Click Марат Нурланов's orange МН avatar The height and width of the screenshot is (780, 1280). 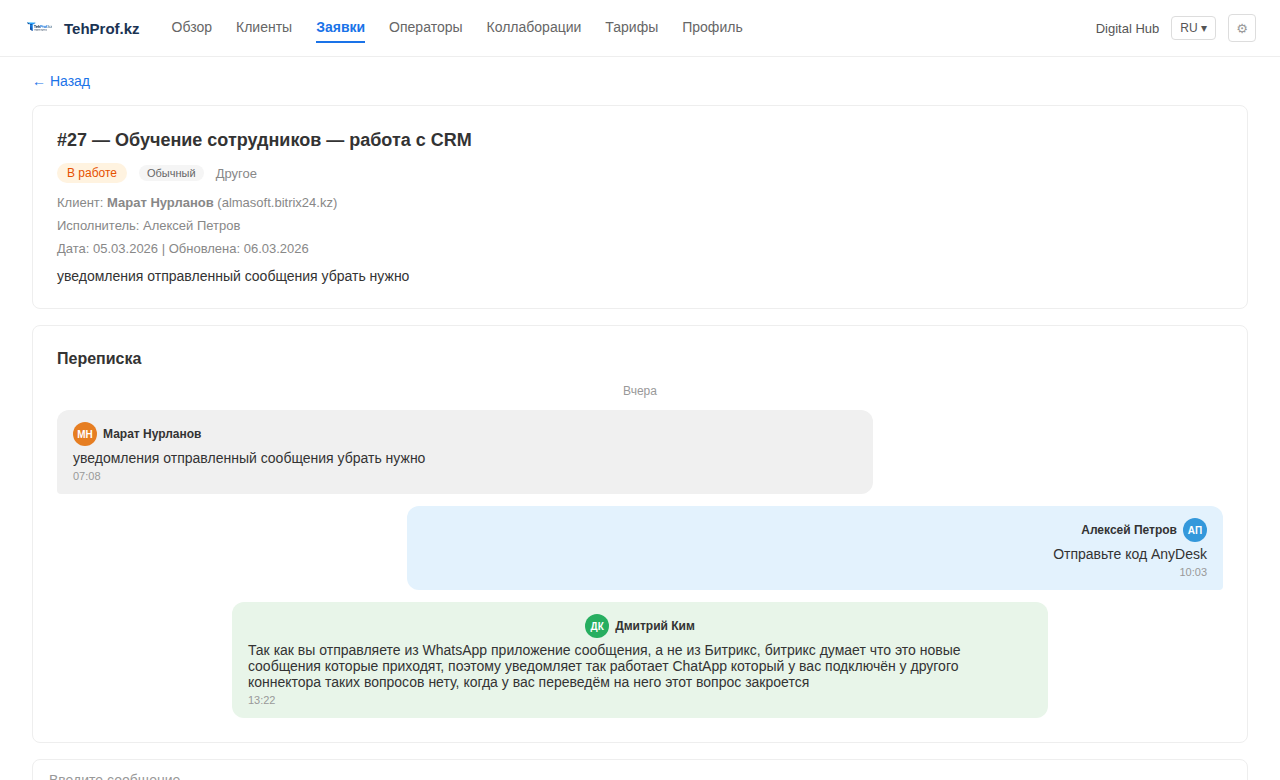coord(85,434)
